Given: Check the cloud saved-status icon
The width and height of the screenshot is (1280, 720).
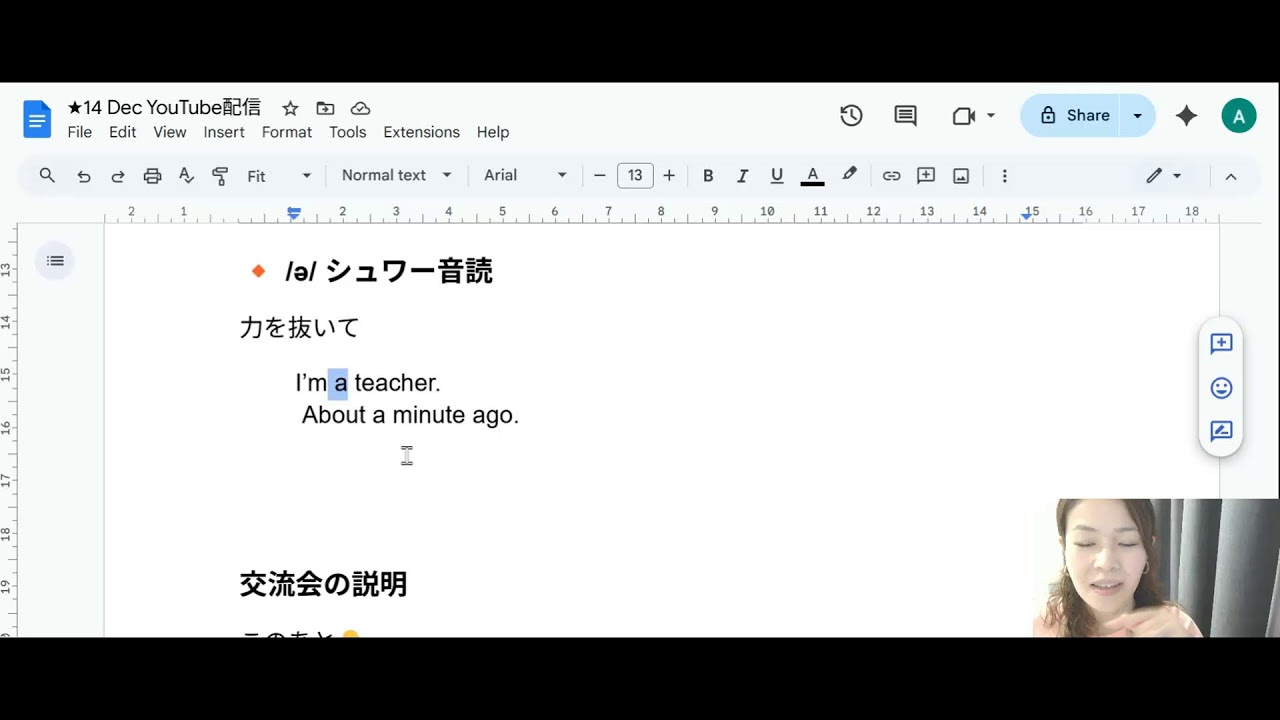Looking at the screenshot, I should (x=361, y=108).
